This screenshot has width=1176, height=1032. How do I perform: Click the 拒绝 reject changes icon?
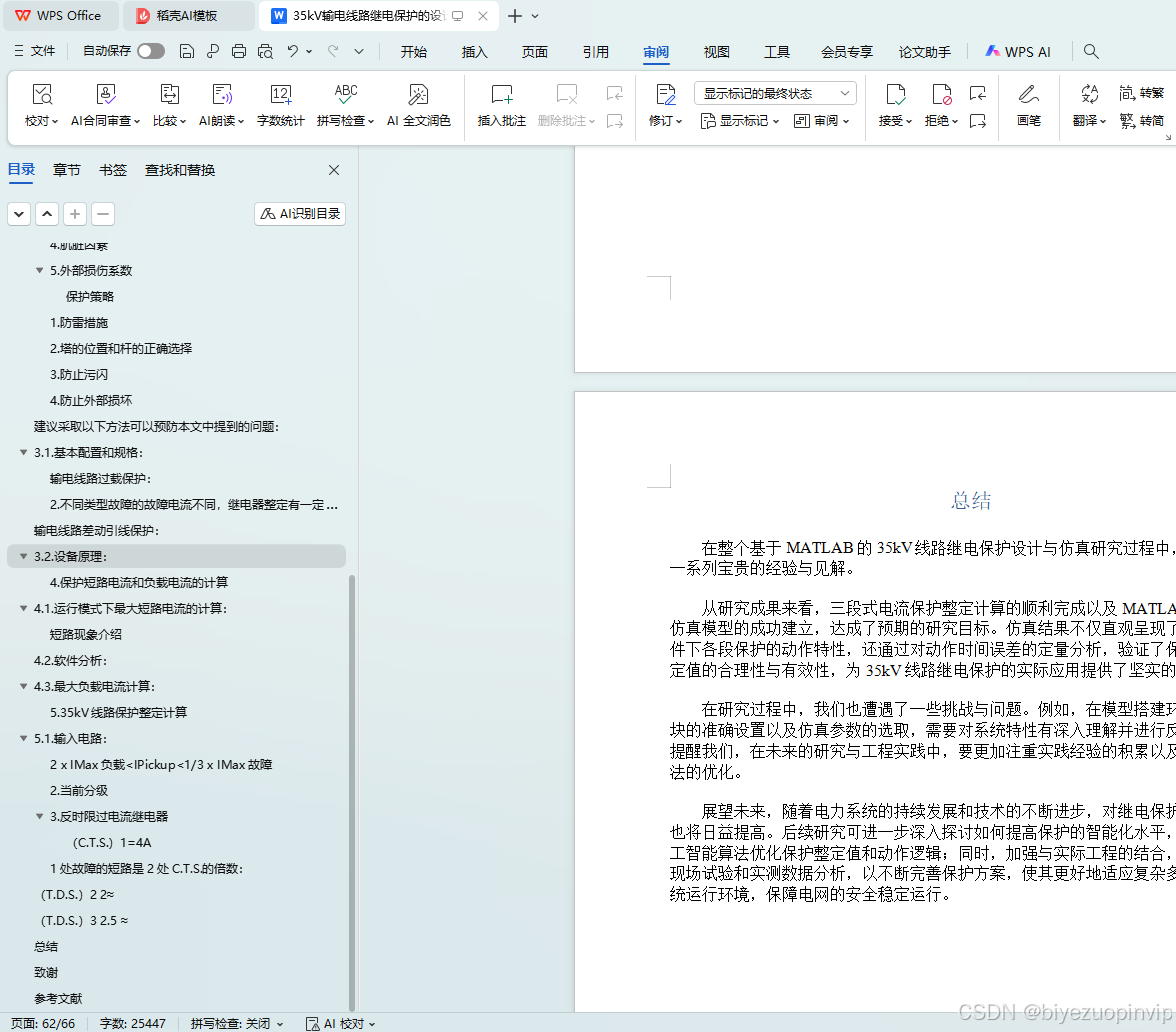941,95
